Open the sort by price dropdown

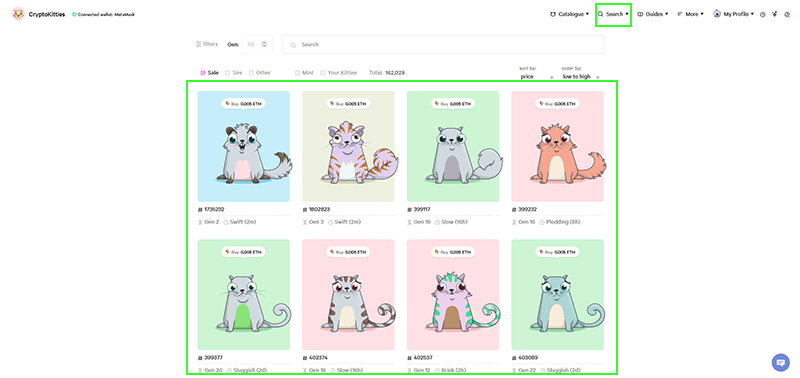tap(537, 77)
